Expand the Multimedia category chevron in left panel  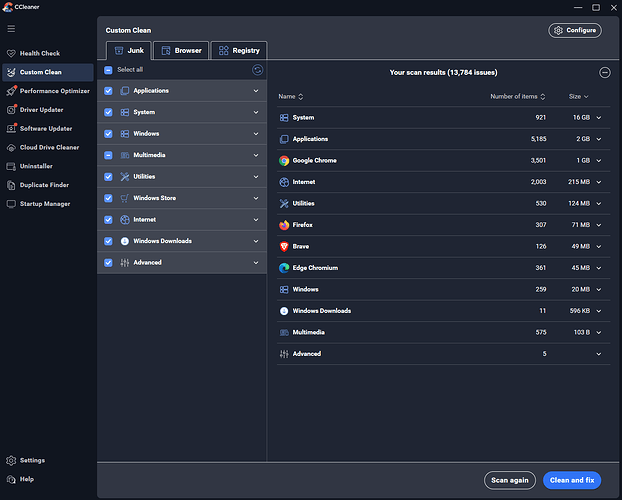pyautogui.click(x=256, y=155)
